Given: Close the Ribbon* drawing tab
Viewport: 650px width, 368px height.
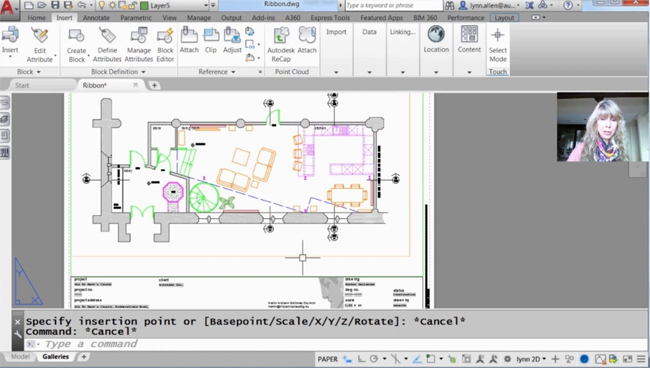Looking at the screenshot, I should [x=136, y=85].
